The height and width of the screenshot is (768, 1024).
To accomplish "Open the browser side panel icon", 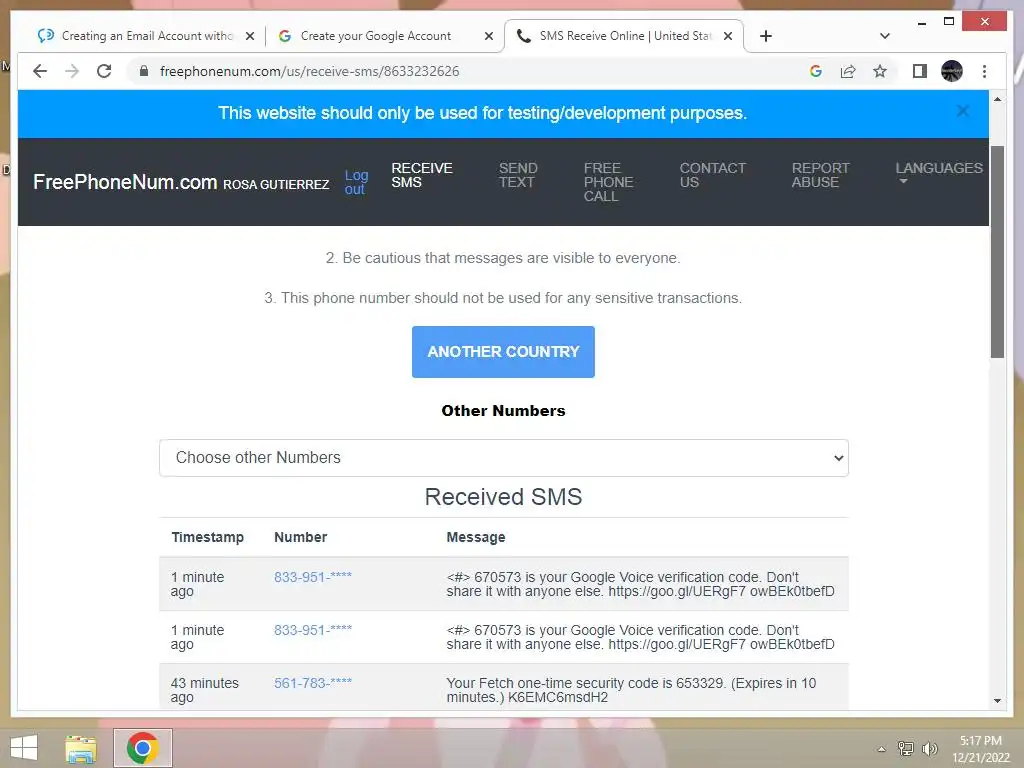I will [920, 71].
